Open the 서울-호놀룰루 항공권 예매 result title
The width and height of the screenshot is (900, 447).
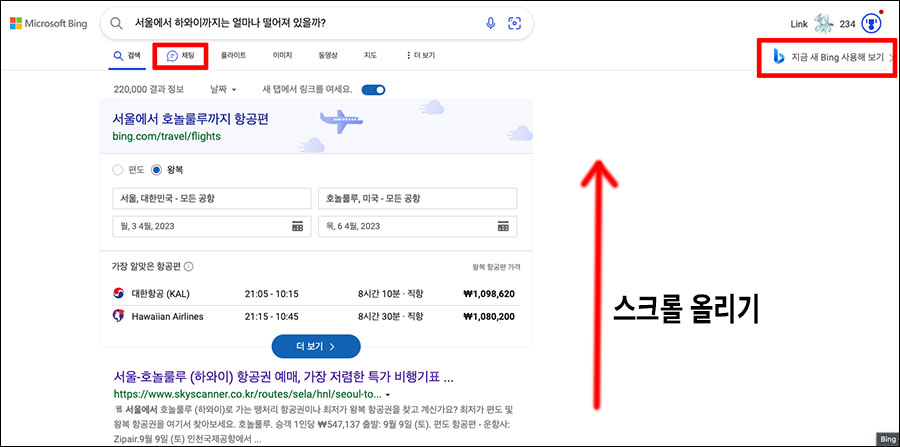[x=284, y=378]
